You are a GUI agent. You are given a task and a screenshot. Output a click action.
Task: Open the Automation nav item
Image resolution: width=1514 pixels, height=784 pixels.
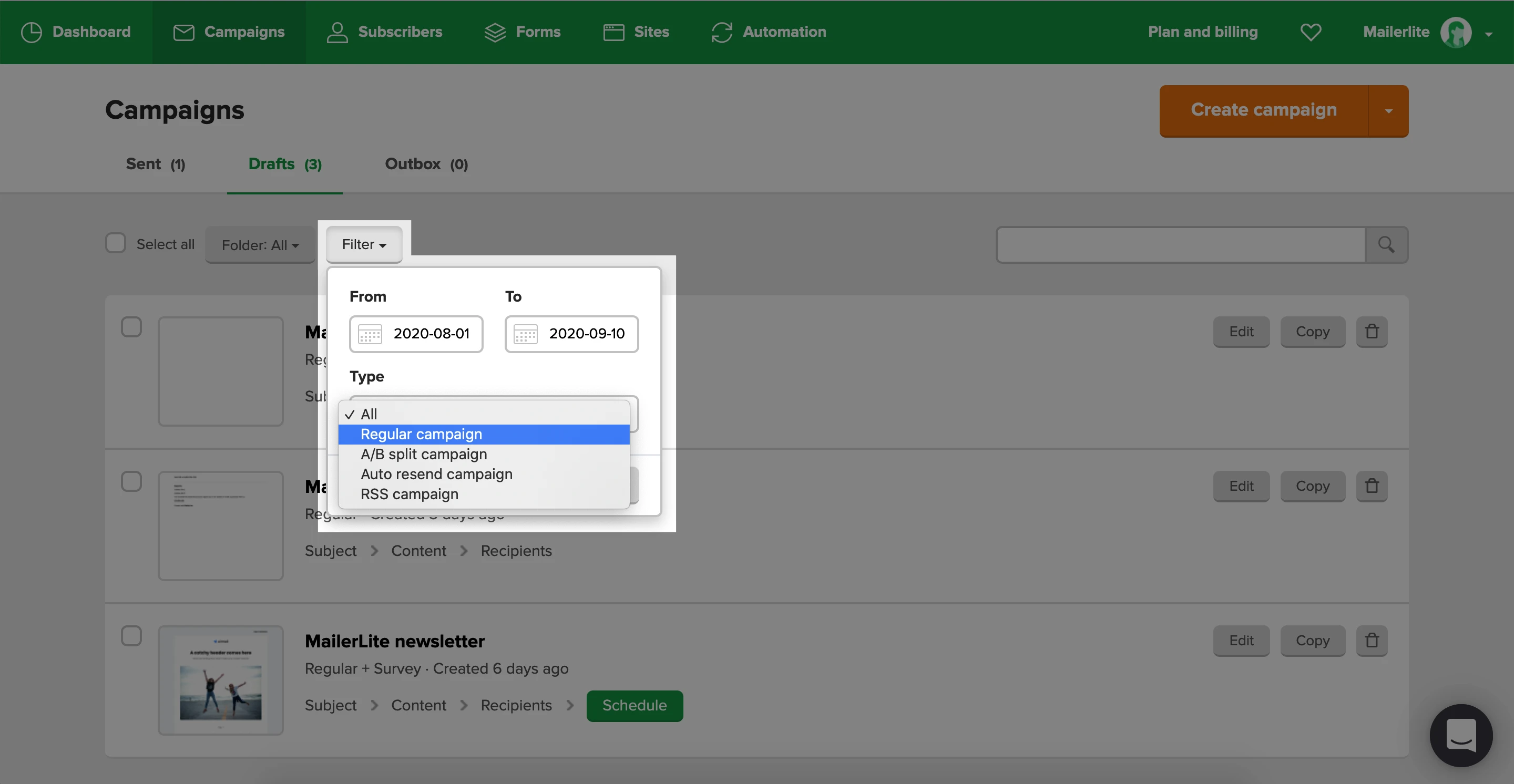[x=768, y=32]
